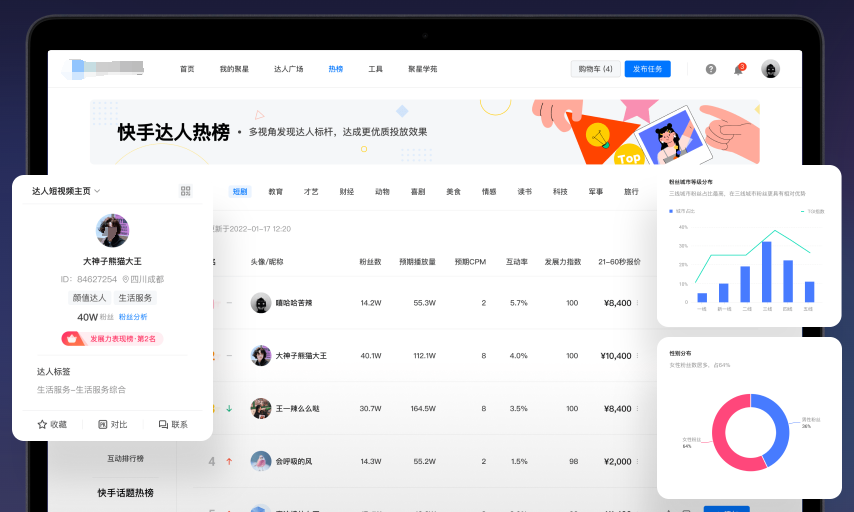
Task: Click the 嘻哈哈苦辣 nickname
Action: point(294,303)
